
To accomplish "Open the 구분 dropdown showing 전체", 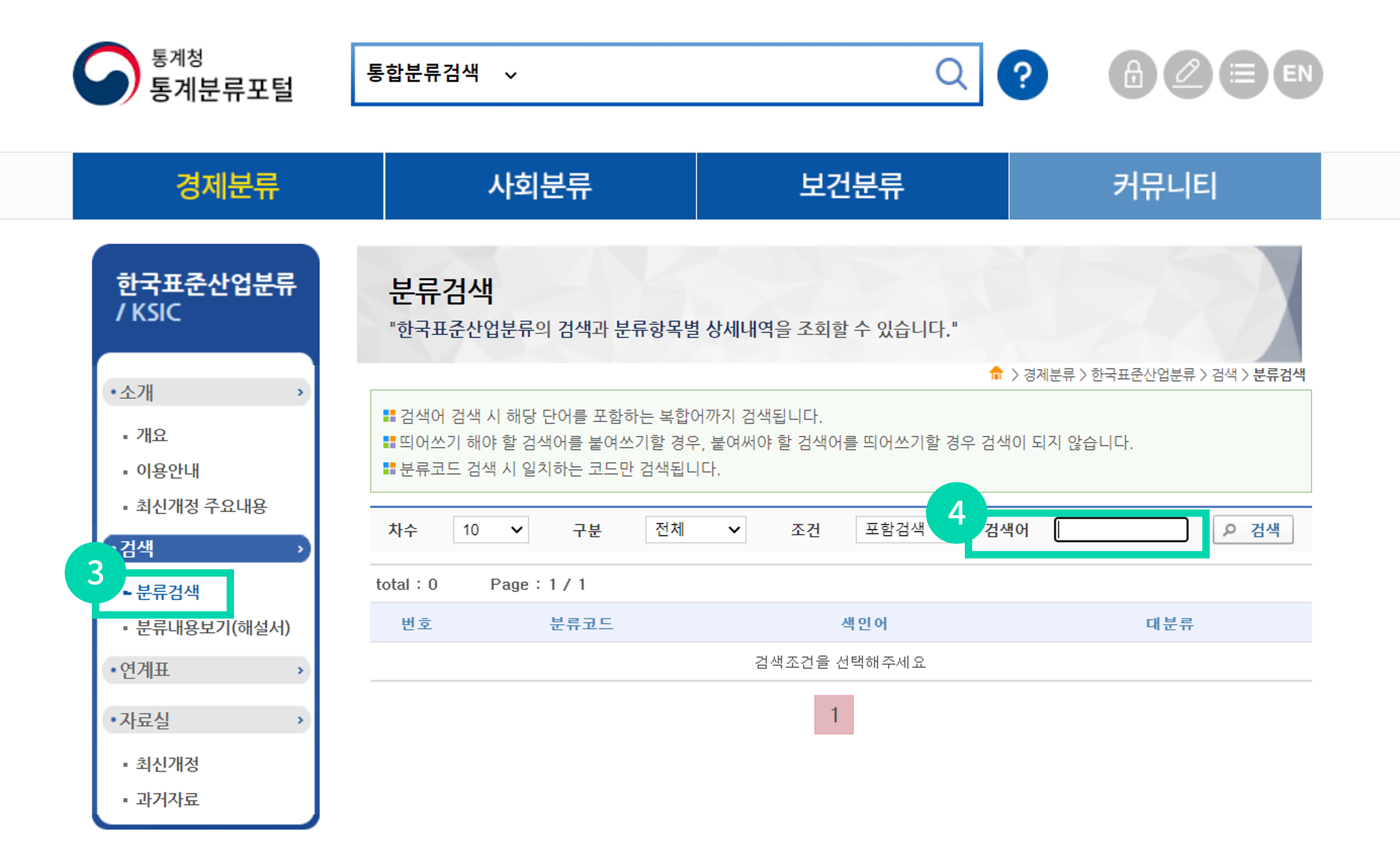I will 695,529.
